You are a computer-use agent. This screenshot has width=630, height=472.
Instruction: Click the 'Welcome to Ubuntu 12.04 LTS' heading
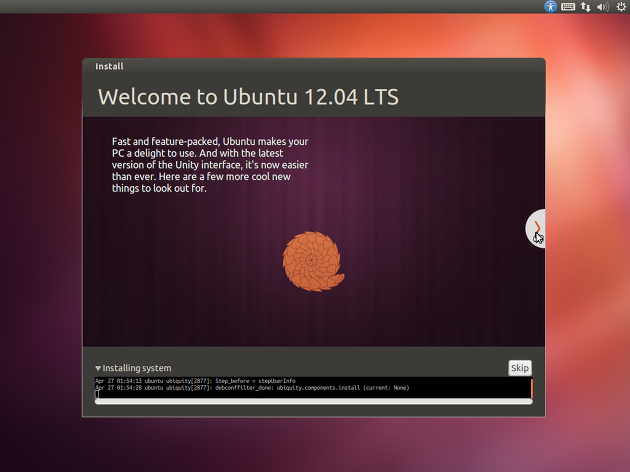[x=248, y=97]
